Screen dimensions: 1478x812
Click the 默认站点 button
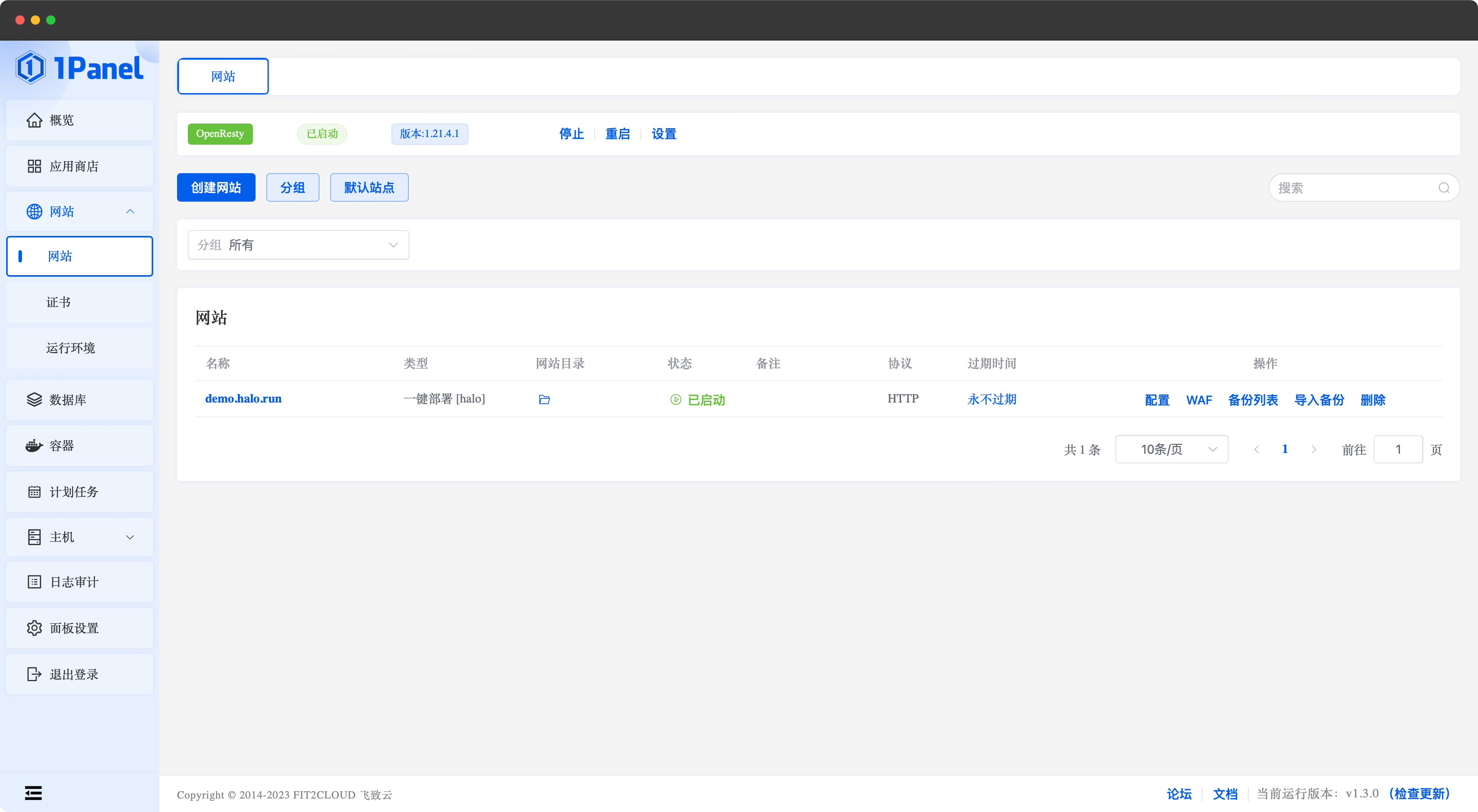click(369, 188)
